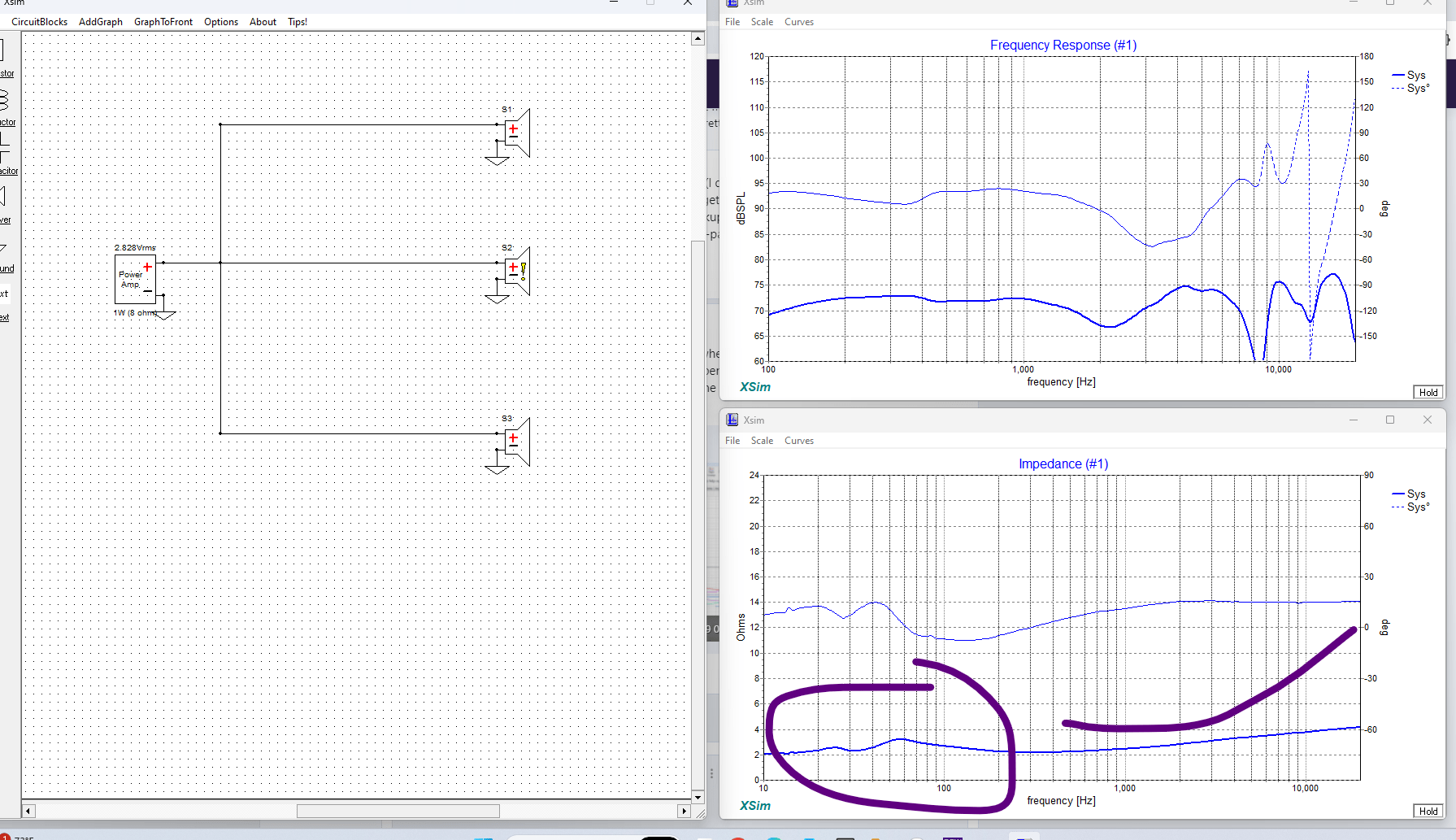
Task: Click the red plus terminal on S1
Action: pyautogui.click(x=513, y=128)
